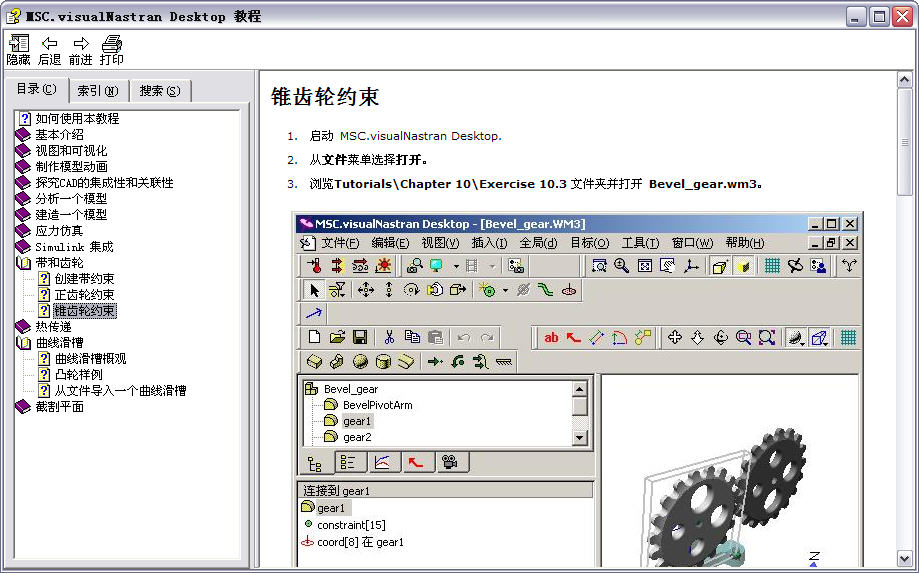919x573 pixels.
Task: Open the 帮助(H) menu in the embedded screenshot
Action: coord(744,243)
